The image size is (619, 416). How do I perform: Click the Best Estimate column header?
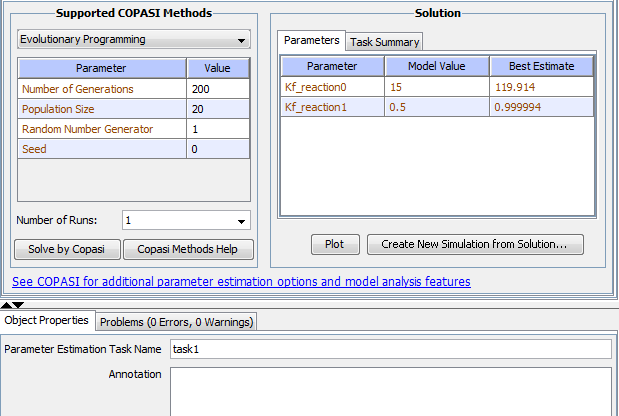point(541,66)
